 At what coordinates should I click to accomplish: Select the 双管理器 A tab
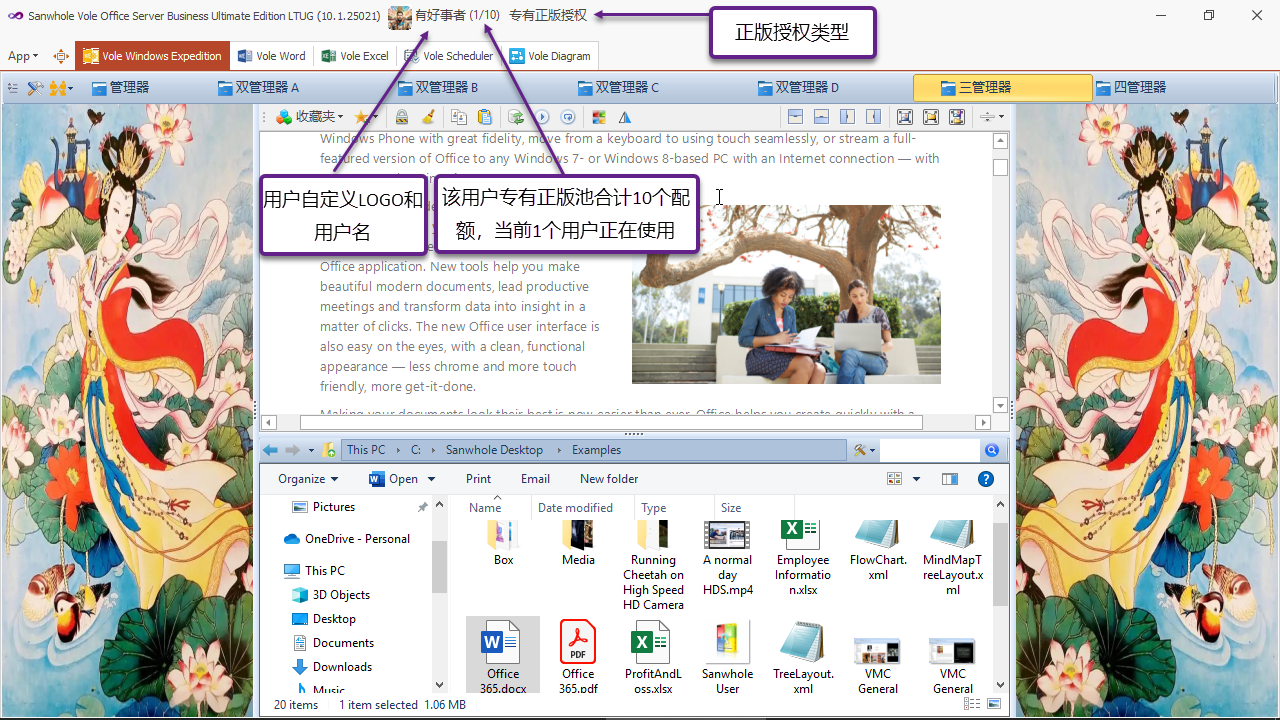(x=259, y=88)
